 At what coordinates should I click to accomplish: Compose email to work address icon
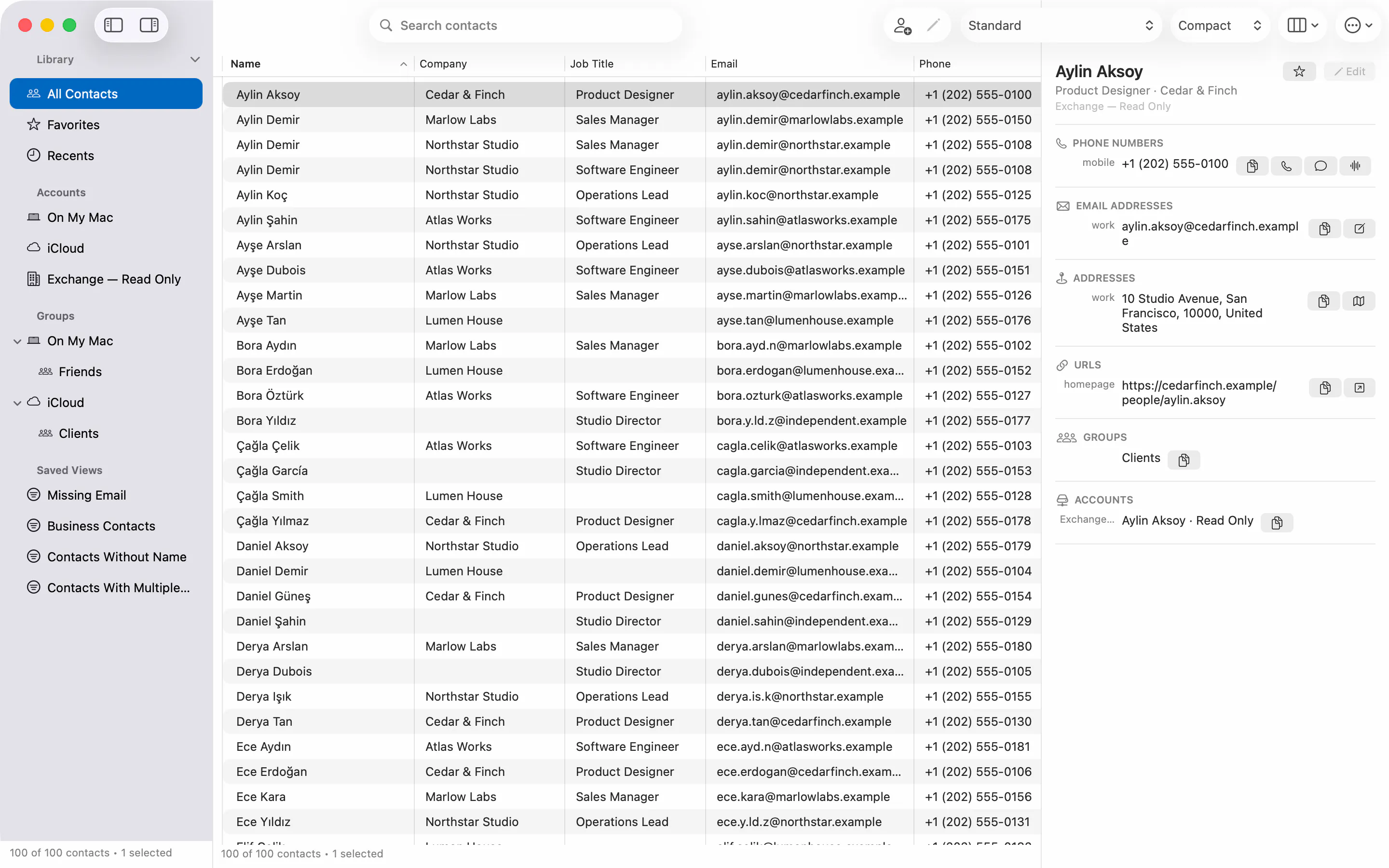1359,229
